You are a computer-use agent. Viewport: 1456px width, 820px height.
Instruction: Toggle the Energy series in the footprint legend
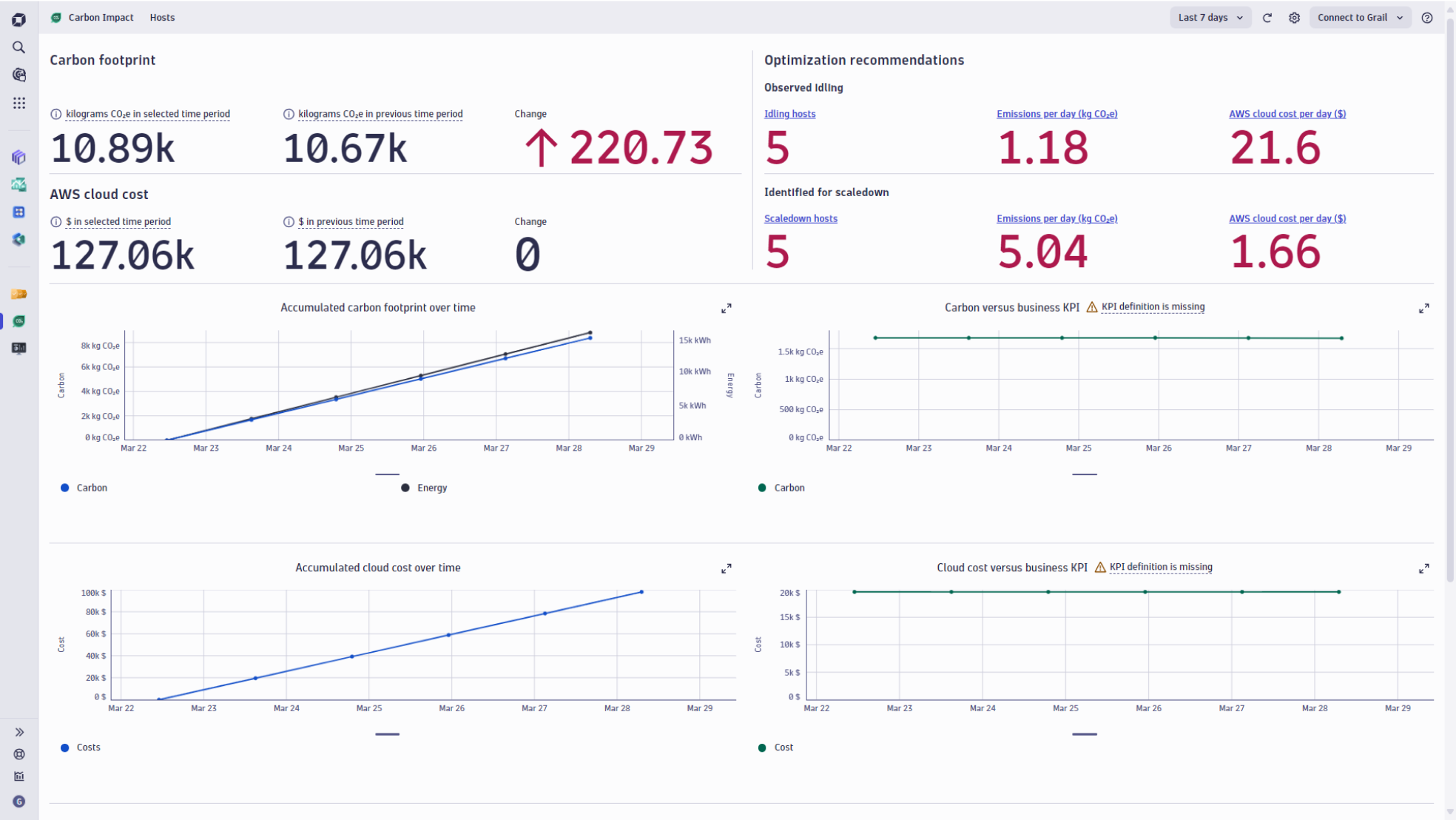pyautogui.click(x=424, y=487)
